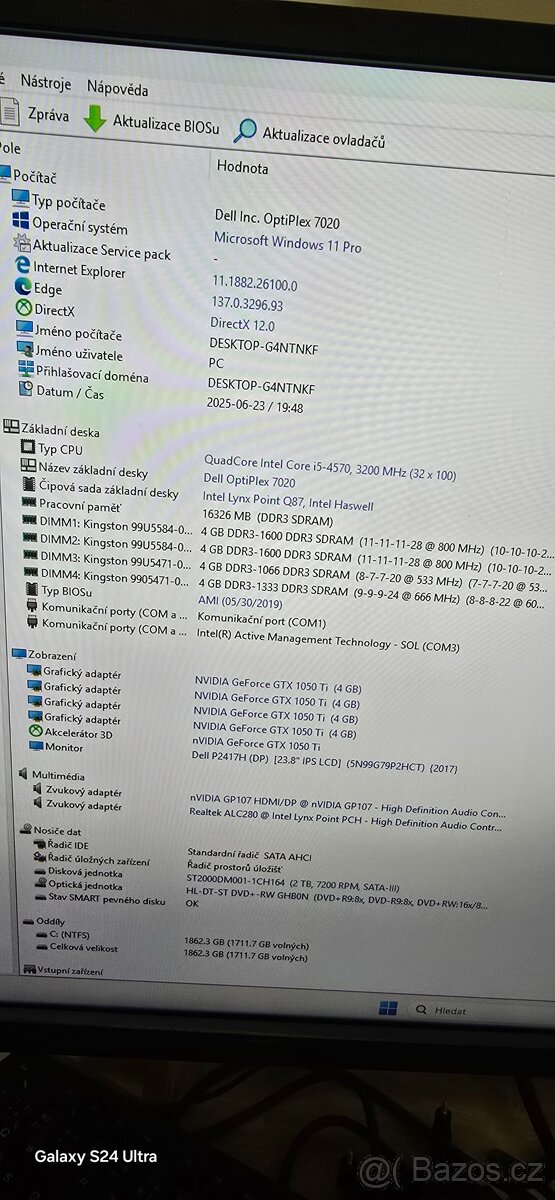
Task: Select the Základní deska group heading
Action: click(x=52, y=431)
